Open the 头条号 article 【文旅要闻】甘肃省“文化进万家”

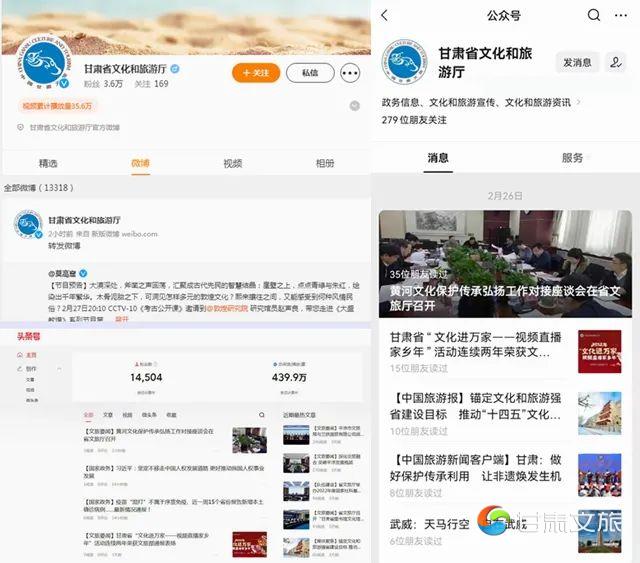pos(147,539)
